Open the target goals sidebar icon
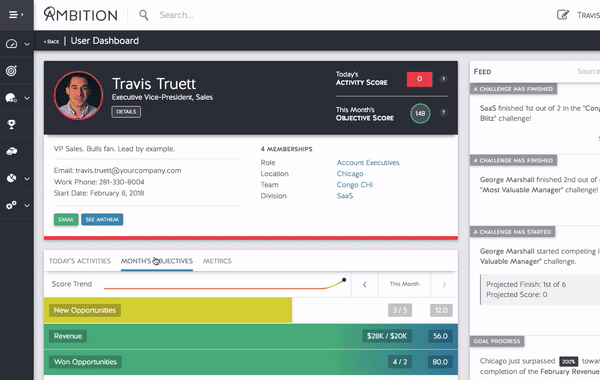Screen dimensions: 600x380 tap(11, 71)
